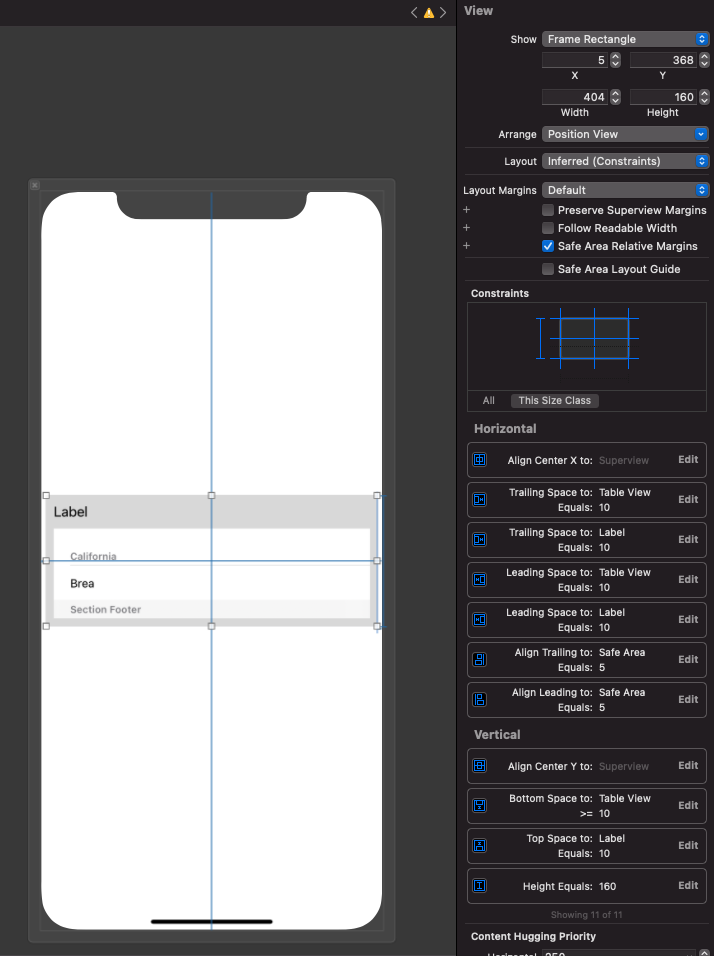The height and width of the screenshot is (956, 714).
Task: Select the This Size Class tab
Action: coord(554,401)
